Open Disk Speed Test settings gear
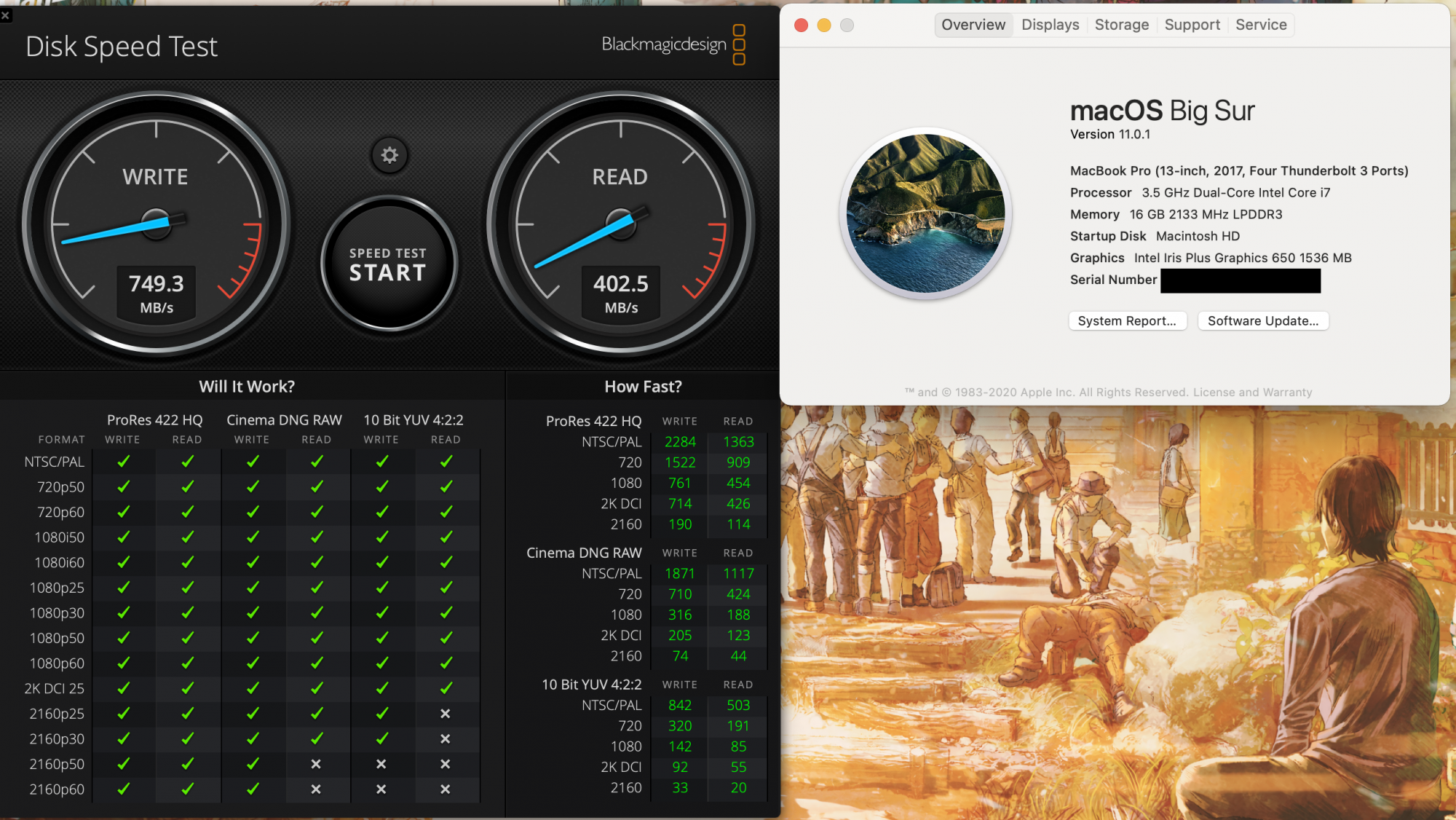The image size is (1456, 820). tap(389, 155)
